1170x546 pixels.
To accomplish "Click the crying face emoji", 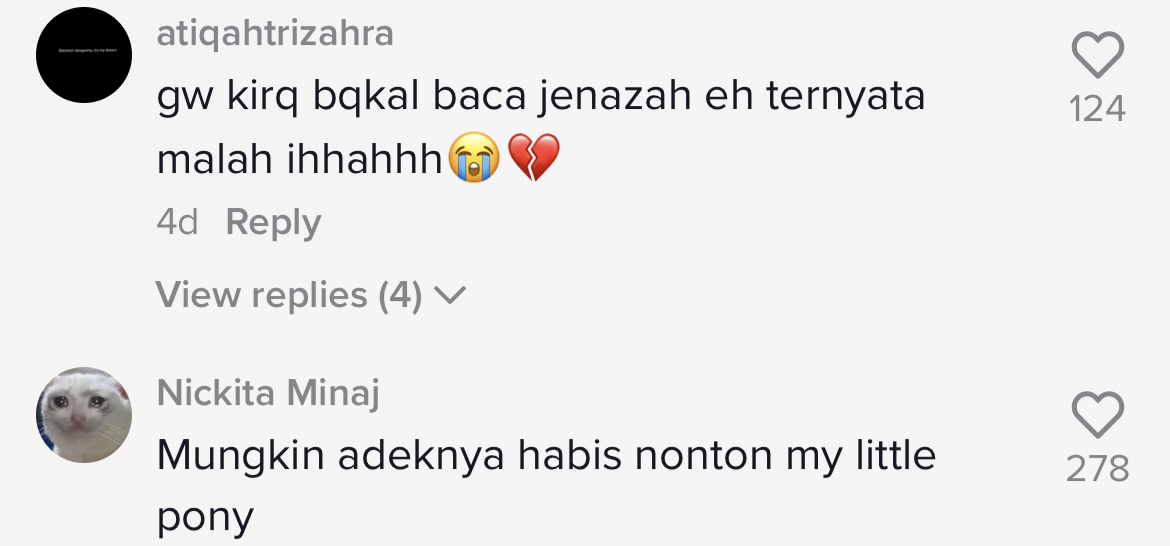I will pyautogui.click(x=474, y=159).
